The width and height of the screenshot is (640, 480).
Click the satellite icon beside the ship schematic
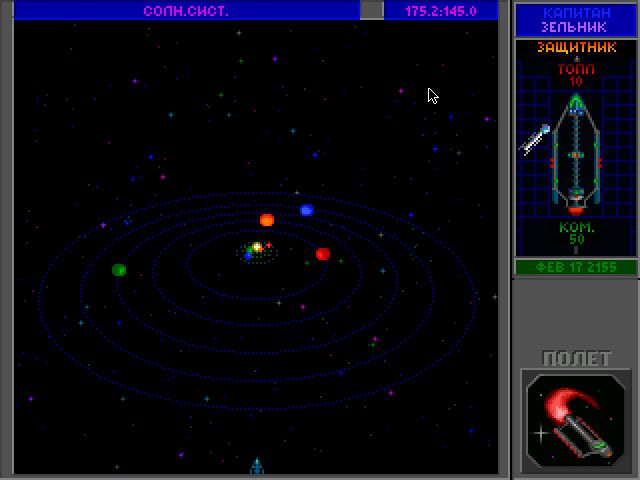point(536,140)
